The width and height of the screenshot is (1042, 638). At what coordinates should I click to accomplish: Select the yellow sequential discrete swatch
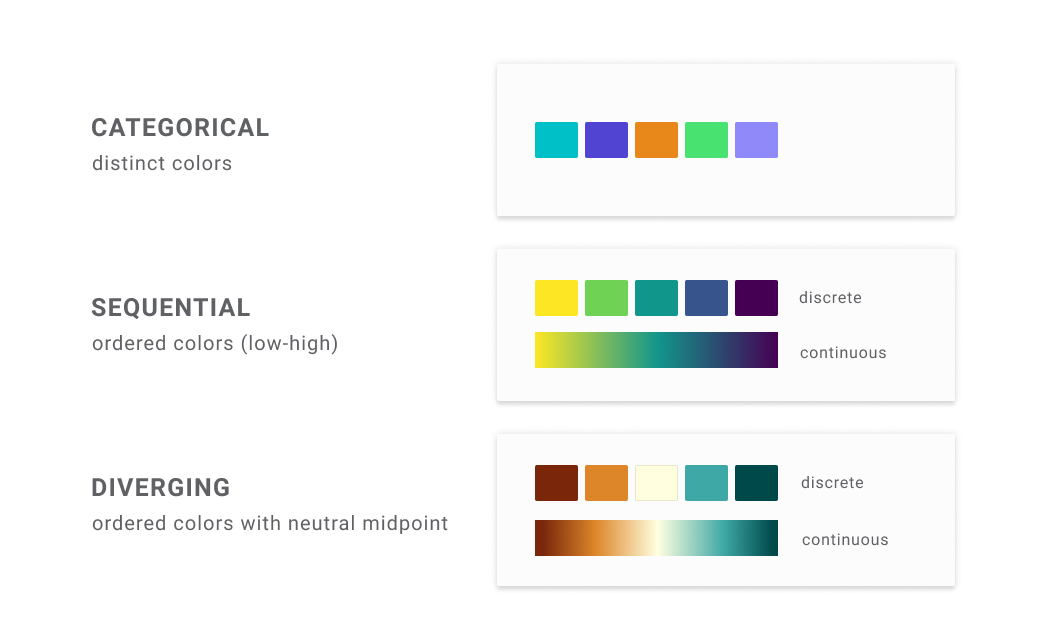(x=556, y=298)
